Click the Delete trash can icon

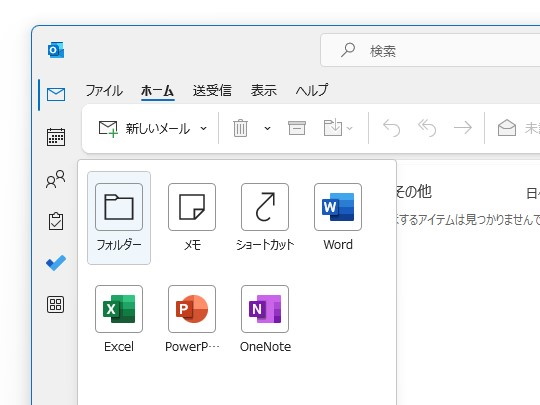pyautogui.click(x=240, y=128)
